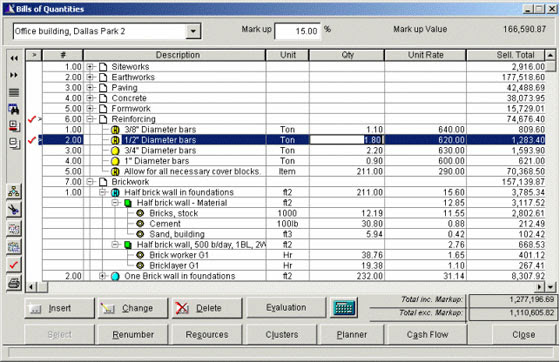The width and height of the screenshot is (560, 362).
Task: Expand the Earthworks section
Action: click(x=90, y=77)
